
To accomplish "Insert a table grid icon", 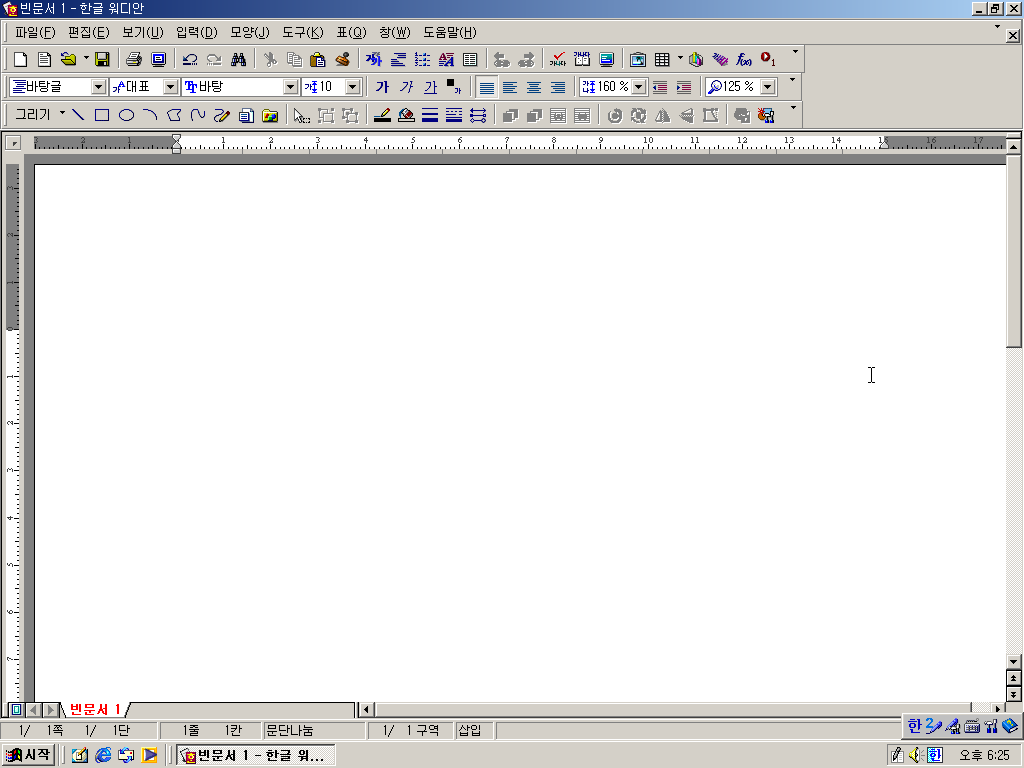I will click(x=662, y=59).
